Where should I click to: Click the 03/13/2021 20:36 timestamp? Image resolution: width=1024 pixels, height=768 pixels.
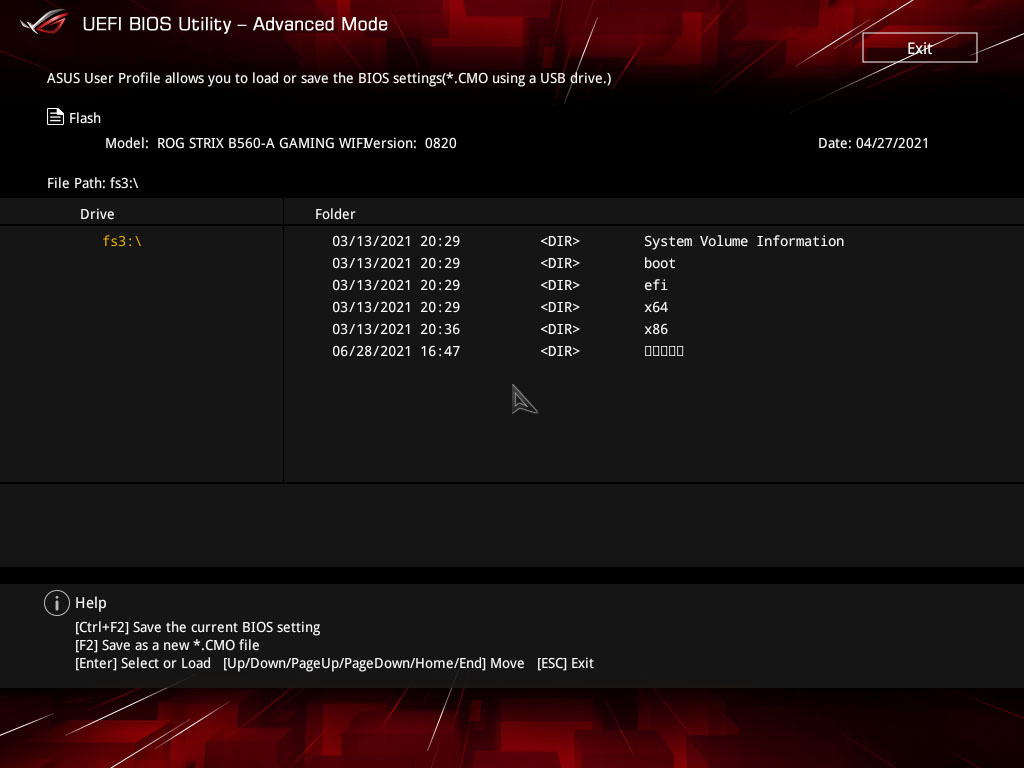click(x=396, y=329)
